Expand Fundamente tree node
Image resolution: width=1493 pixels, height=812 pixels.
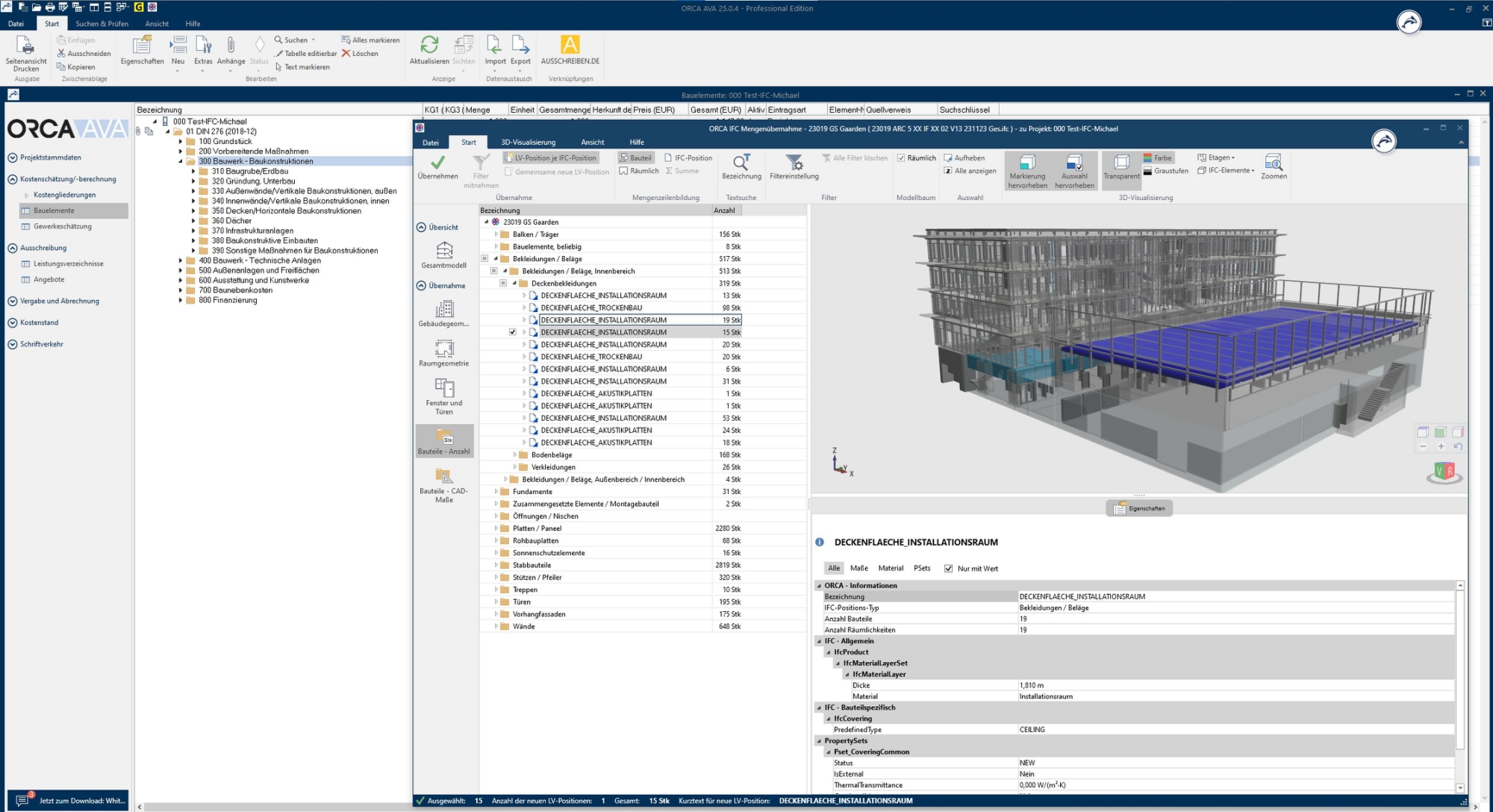(x=496, y=492)
